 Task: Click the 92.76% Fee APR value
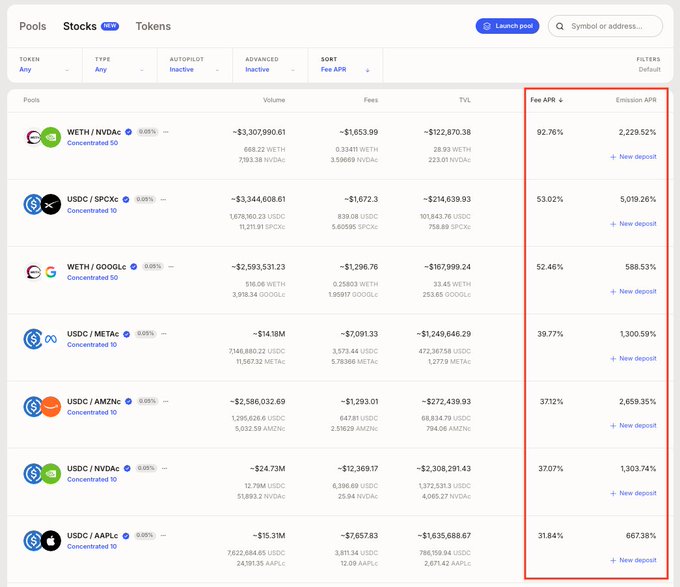tap(550, 132)
